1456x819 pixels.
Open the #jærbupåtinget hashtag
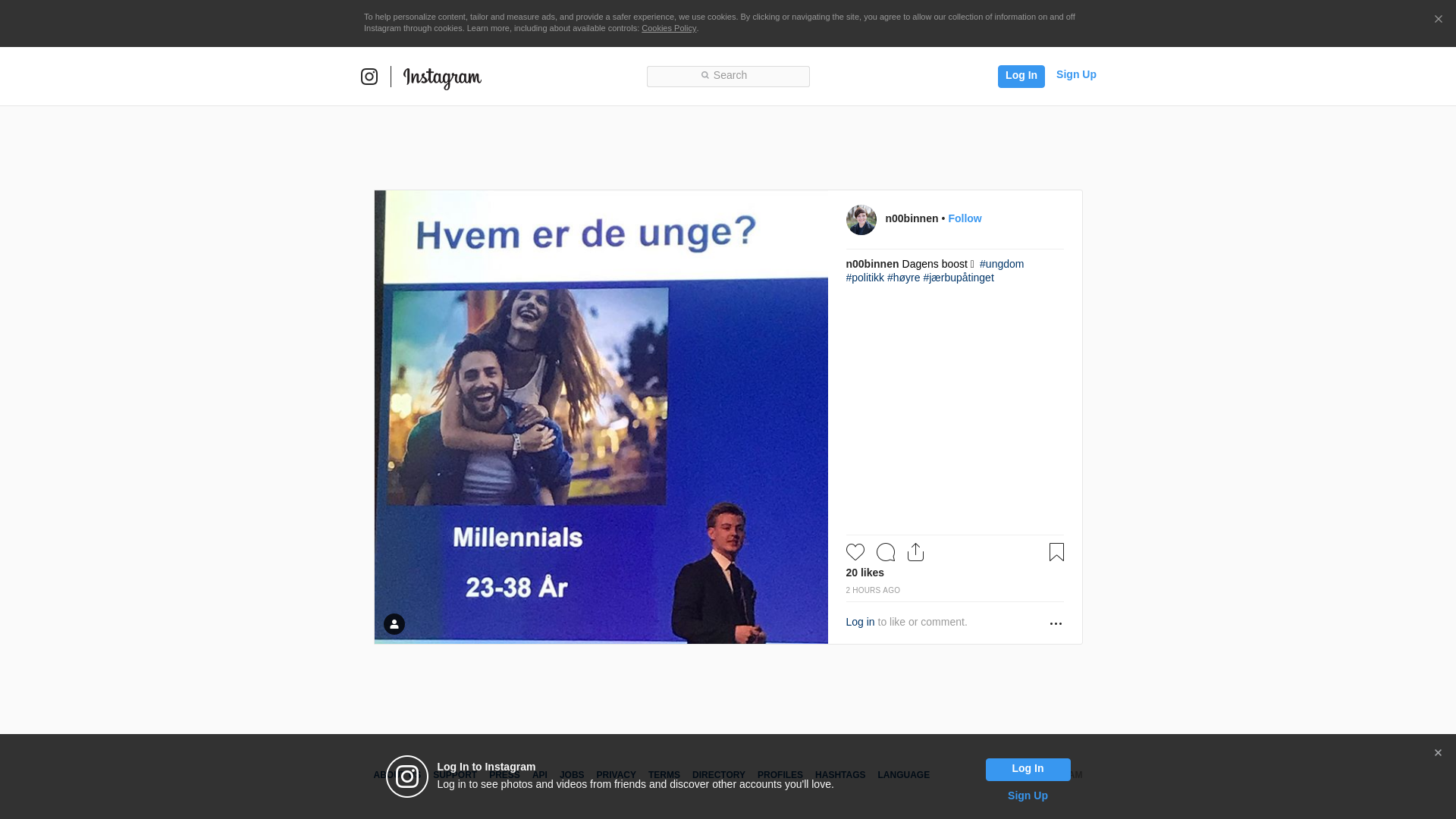pos(959,278)
